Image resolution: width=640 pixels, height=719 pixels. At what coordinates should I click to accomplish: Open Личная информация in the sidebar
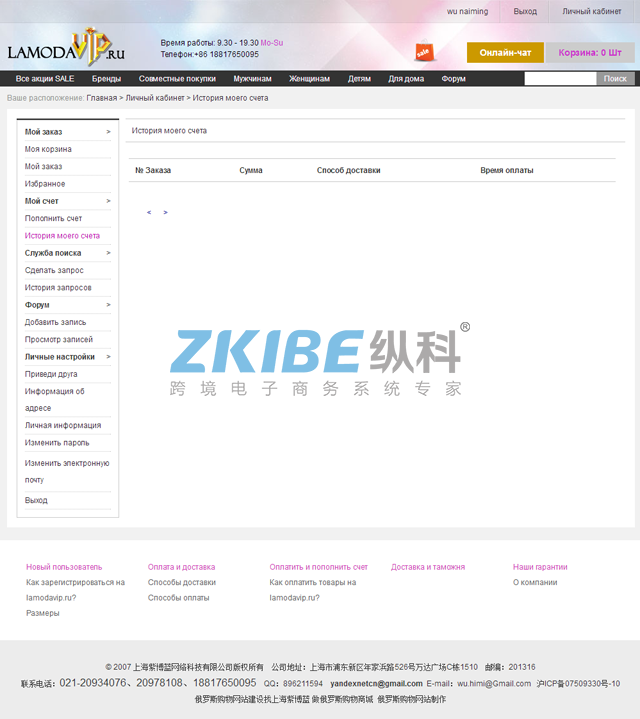pos(63,426)
